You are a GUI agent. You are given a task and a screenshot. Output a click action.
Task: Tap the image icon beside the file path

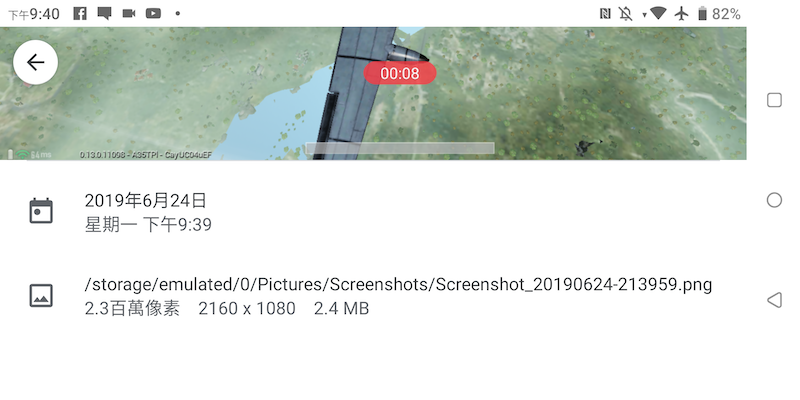point(41,296)
